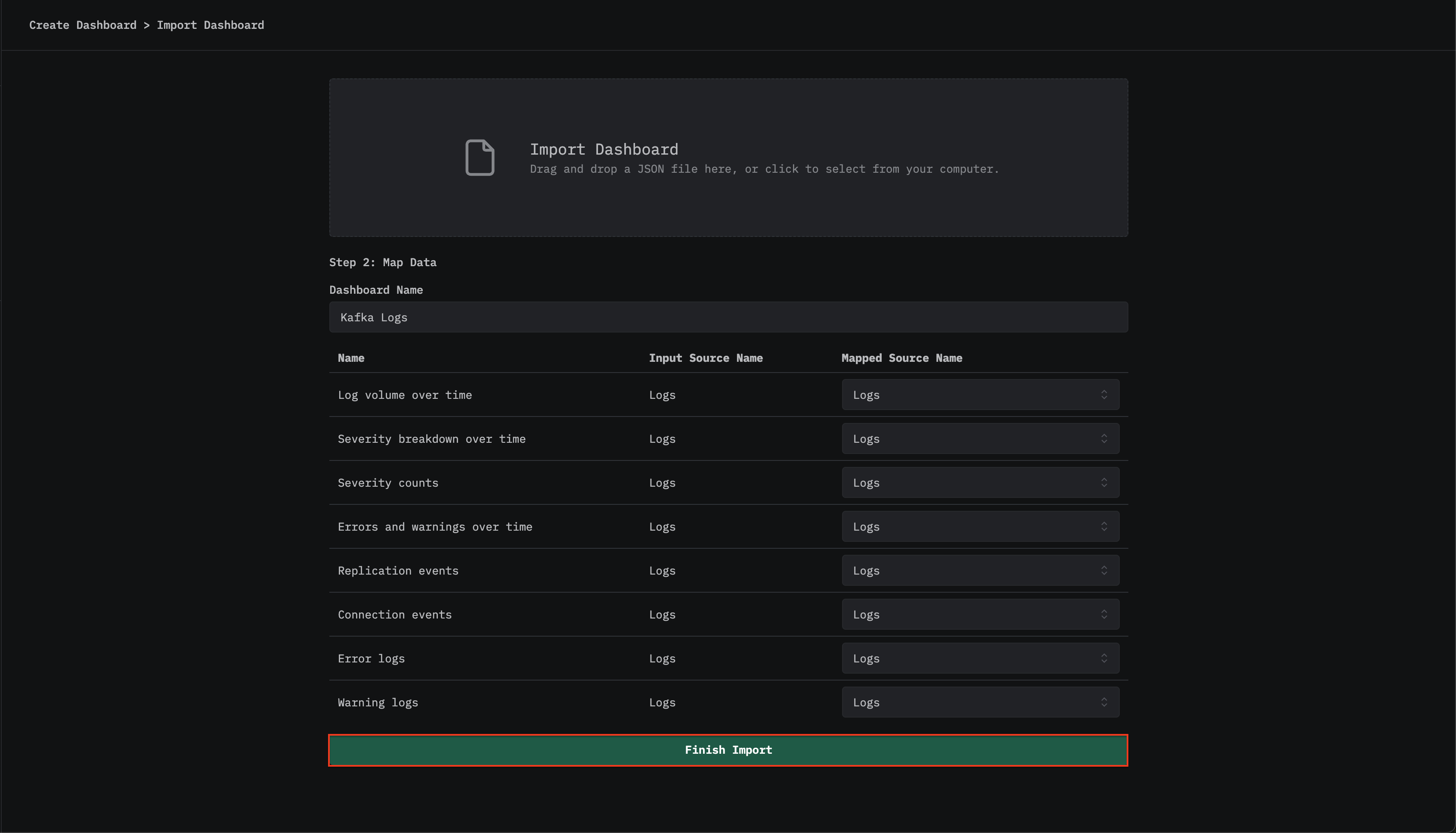Click the chevron icon on Severity breakdown selector
The height and width of the screenshot is (833, 1456).
1105,438
